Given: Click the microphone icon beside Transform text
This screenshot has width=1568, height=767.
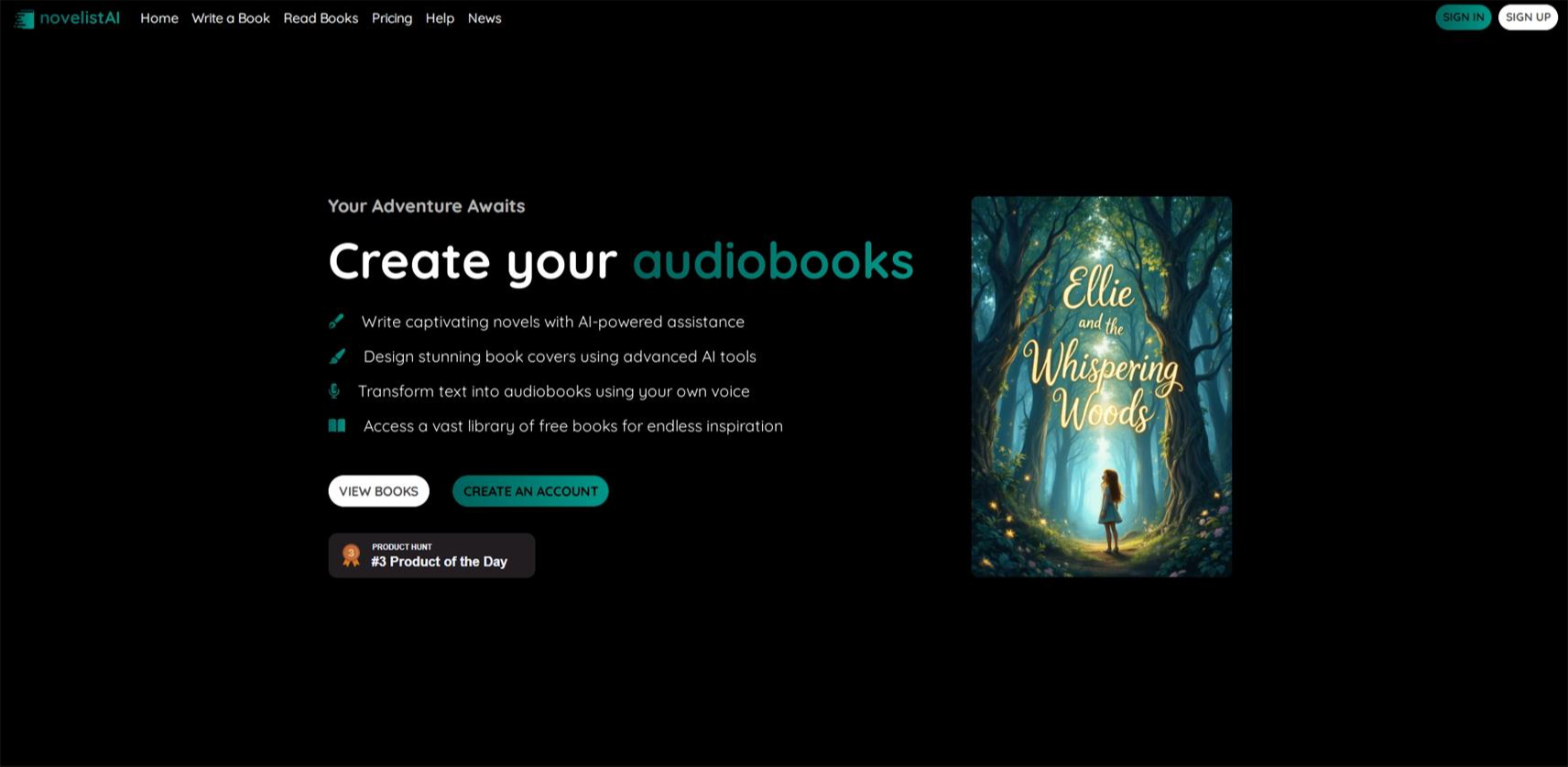Looking at the screenshot, I should point(334,391).
